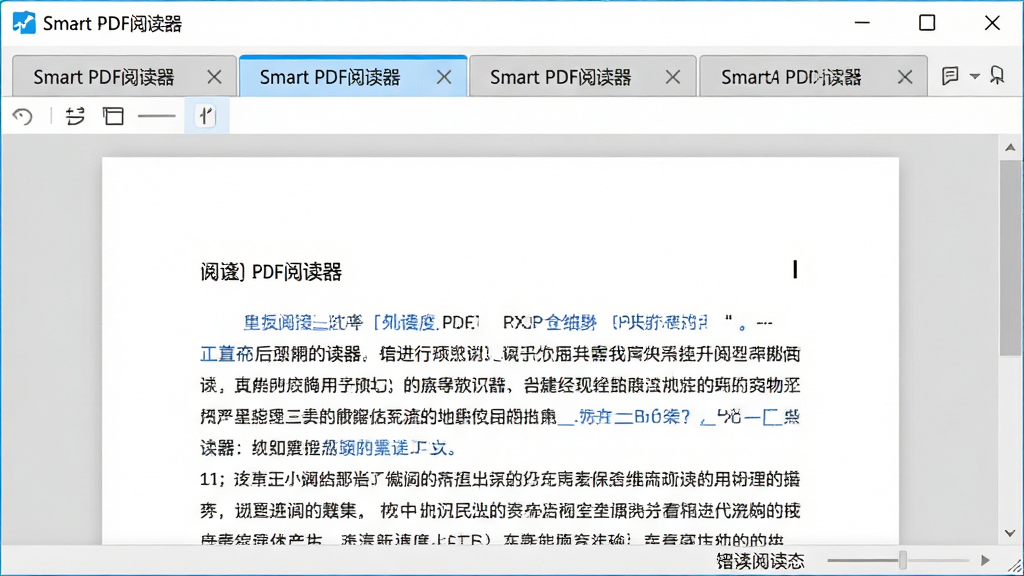Open the page layout window icon

[113, 116]
